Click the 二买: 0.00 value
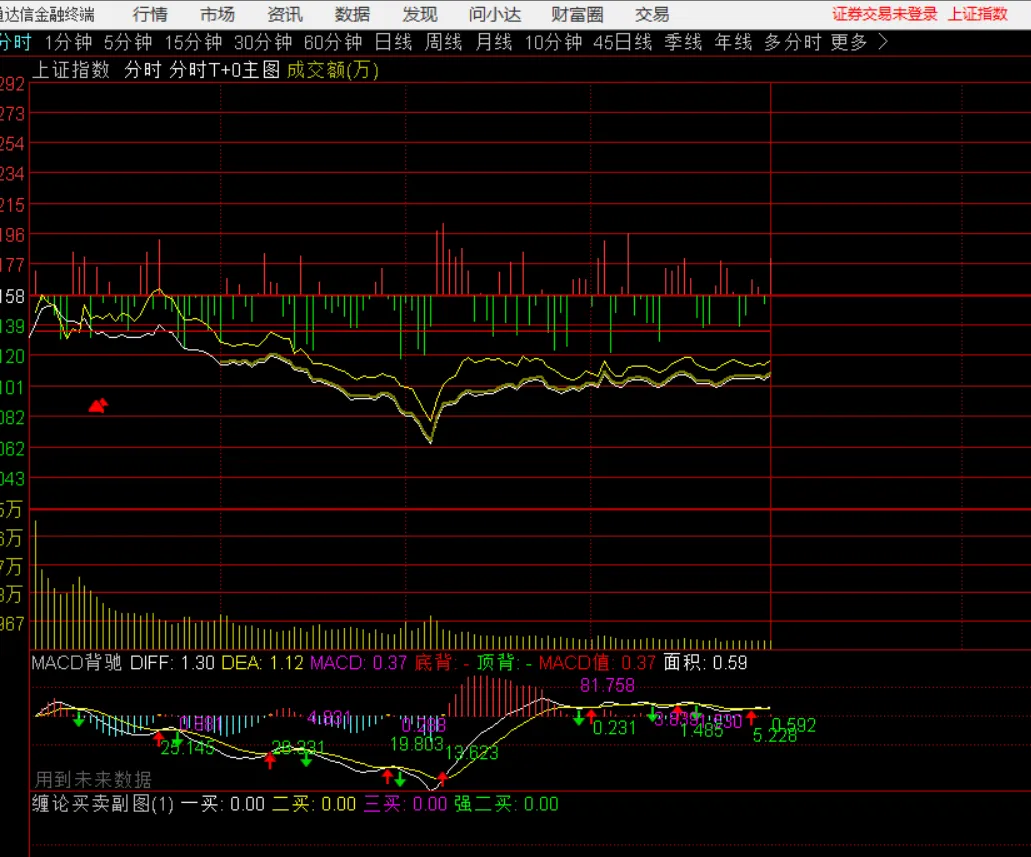1031x857 pixels. tap(314, 804)
